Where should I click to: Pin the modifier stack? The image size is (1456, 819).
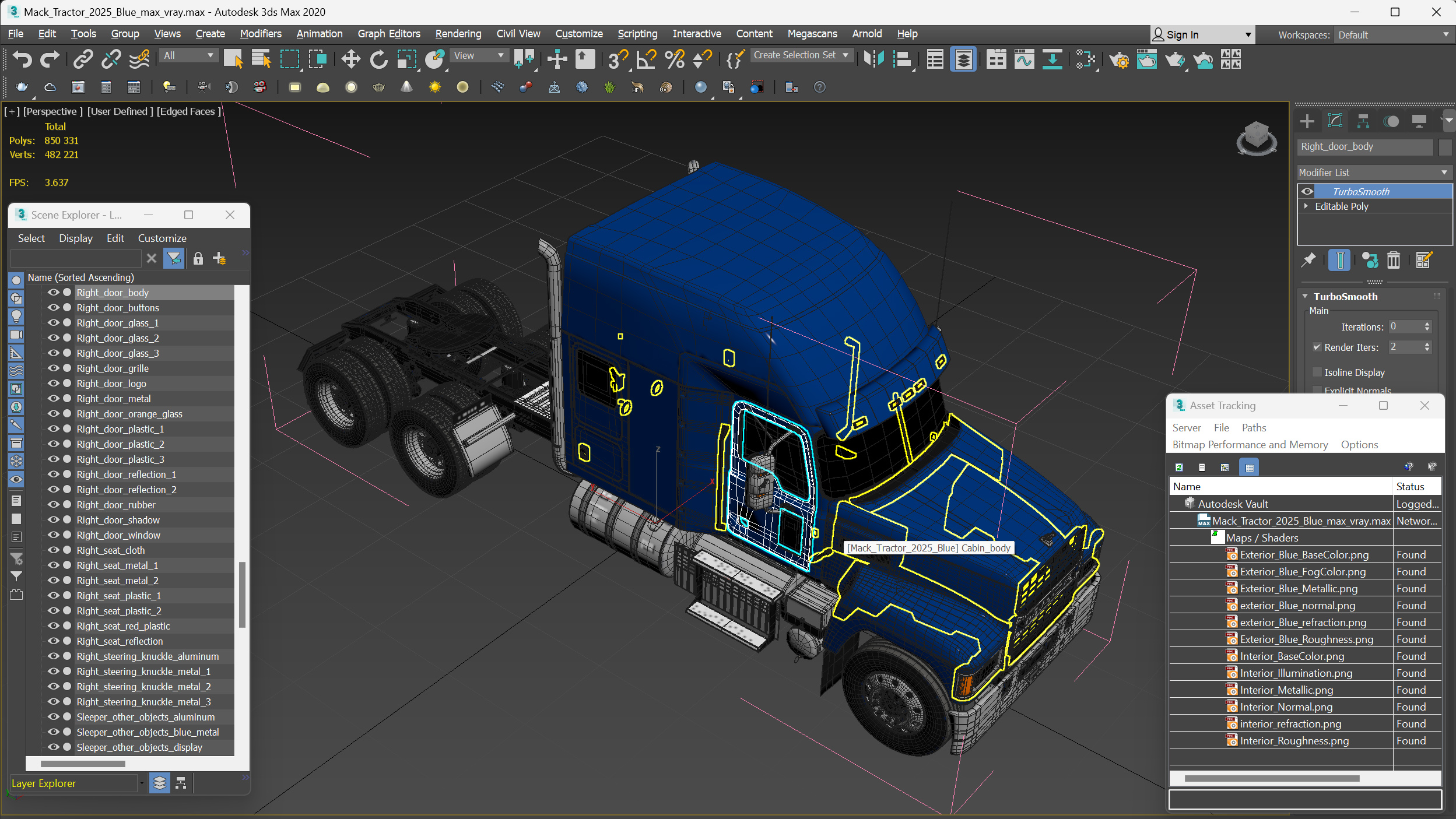point(1308,260)
